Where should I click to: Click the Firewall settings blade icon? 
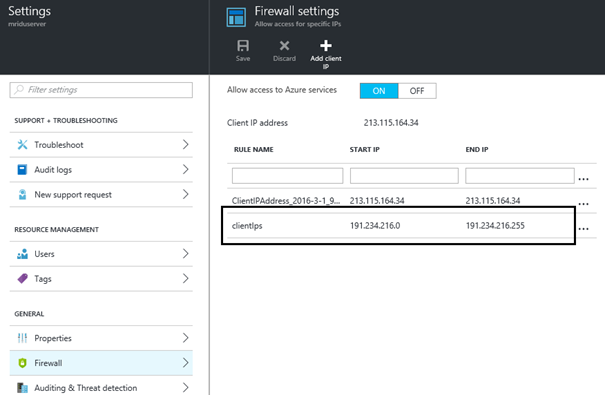[236, 17]
